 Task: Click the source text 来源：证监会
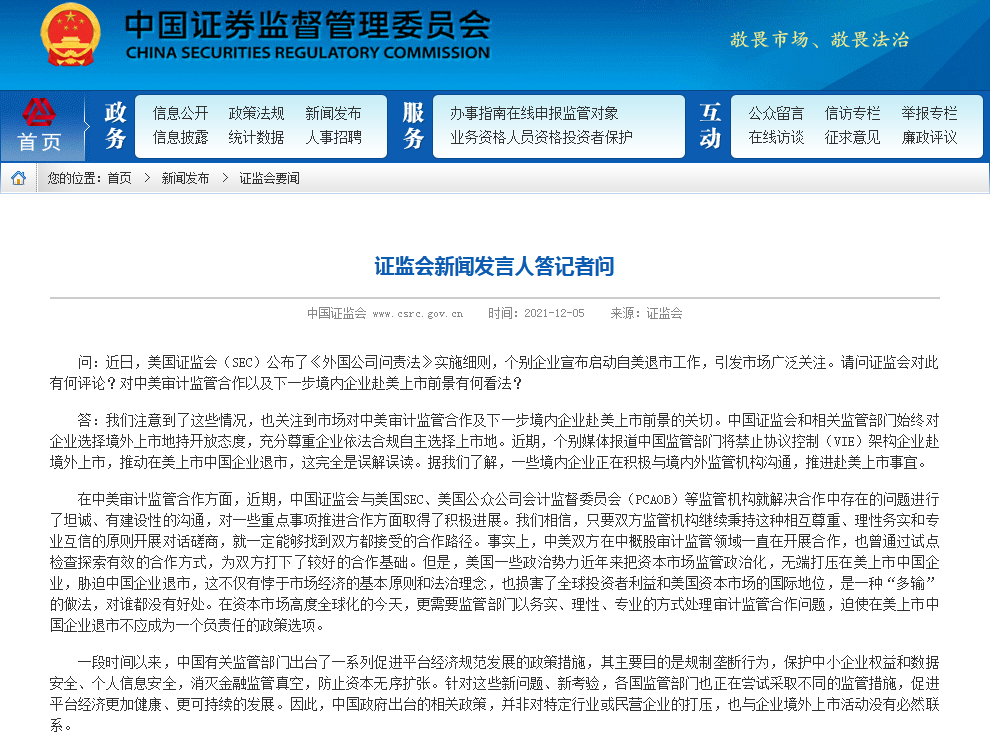(x=646, y=313)
